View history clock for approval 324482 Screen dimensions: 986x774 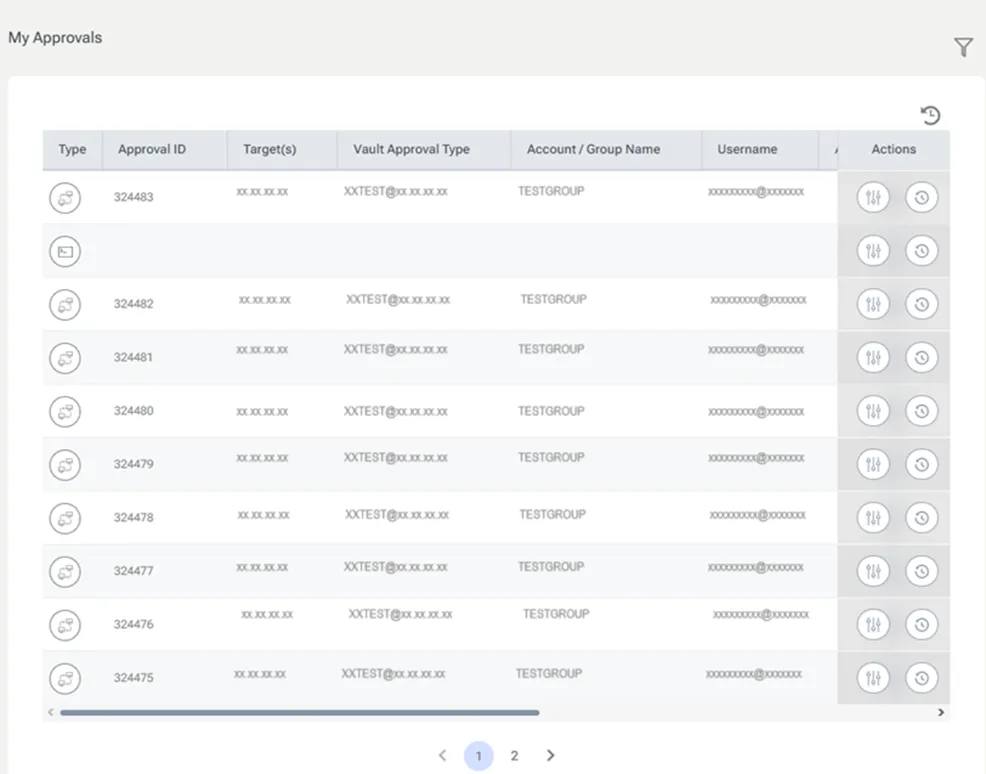pos(921,304)
